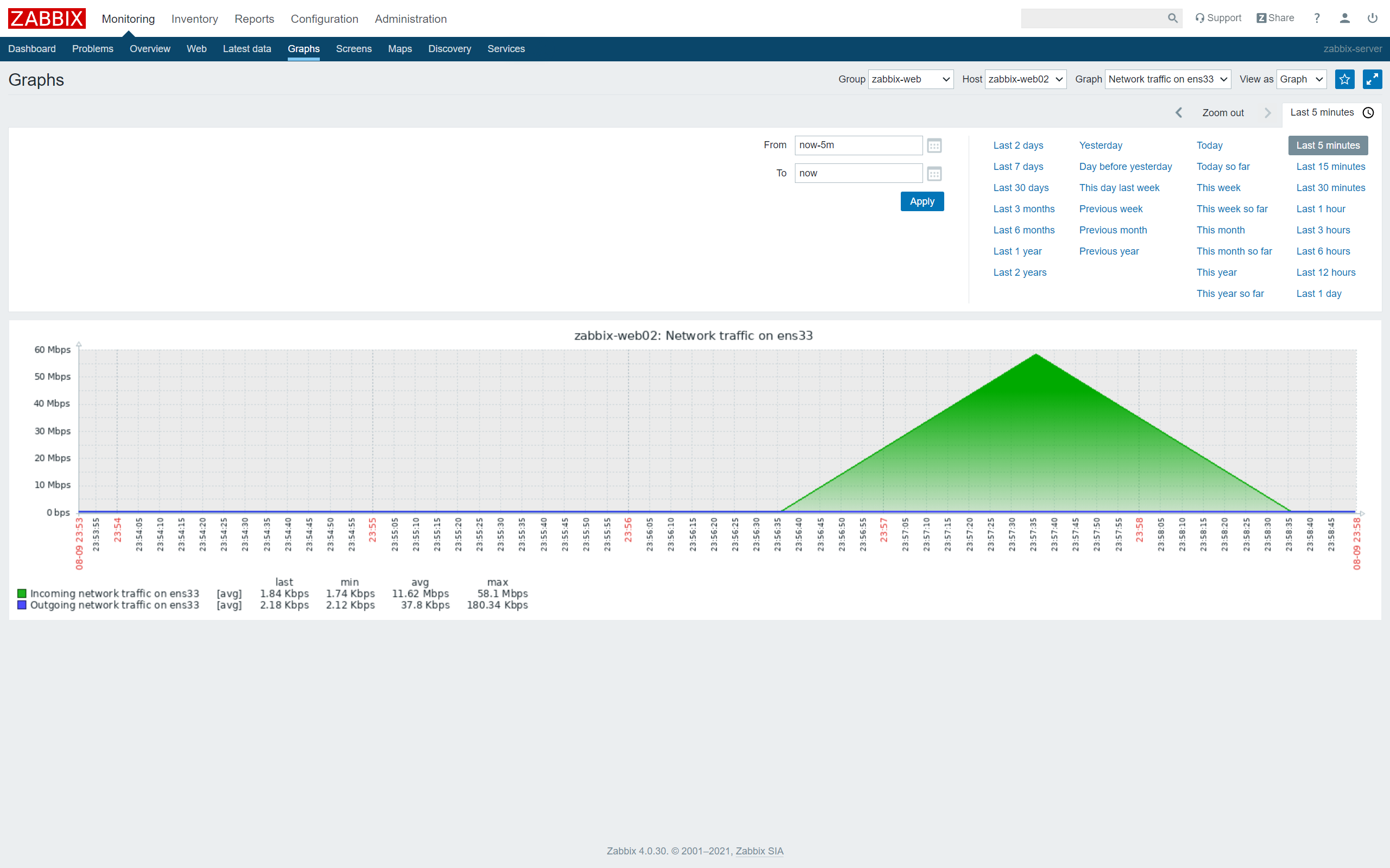This screenshot has width=1390, height=868.
Task: Open calendar for To field
Action: coord(934,174)
